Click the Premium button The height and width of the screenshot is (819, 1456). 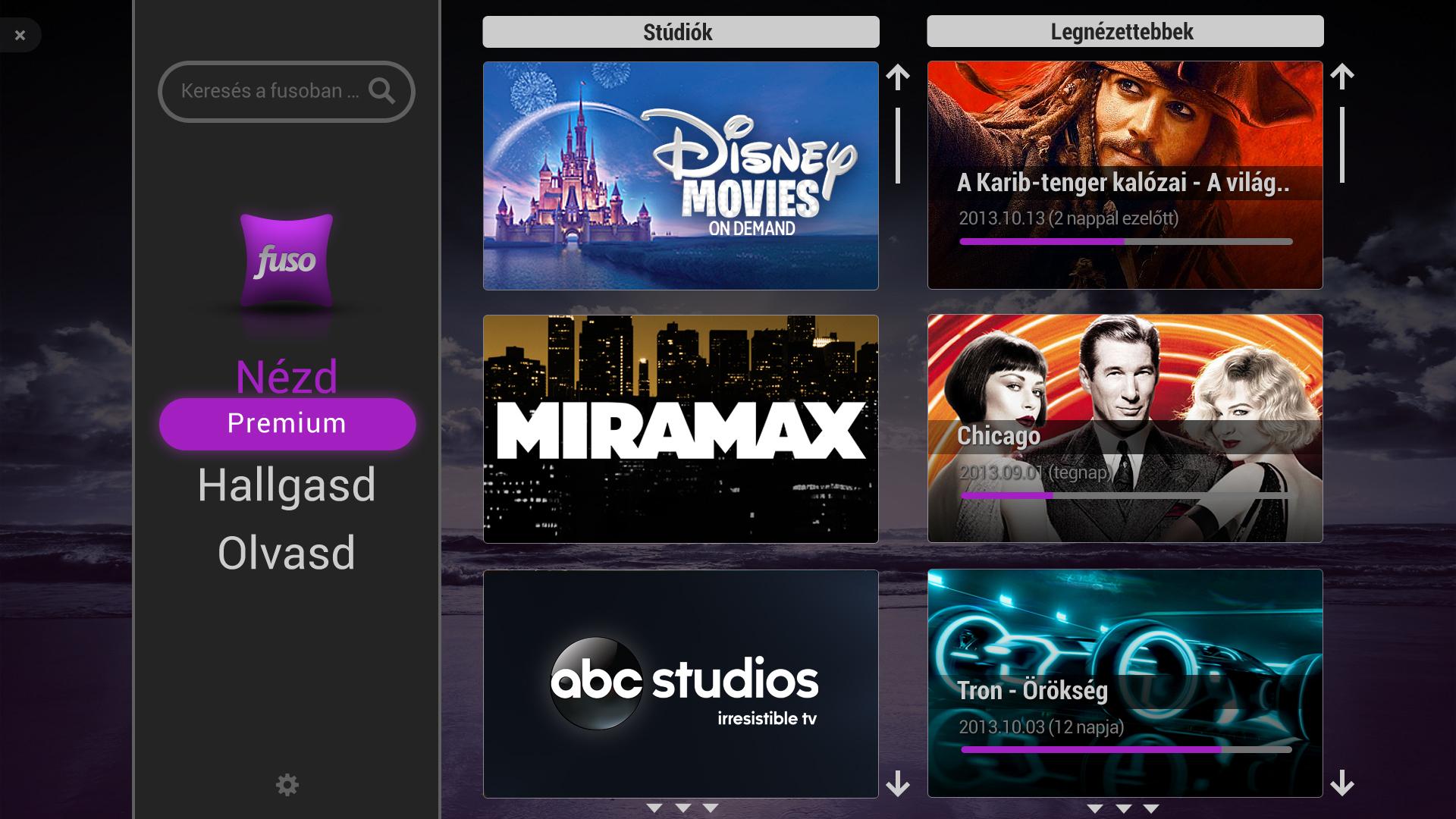tap(287, 424)
